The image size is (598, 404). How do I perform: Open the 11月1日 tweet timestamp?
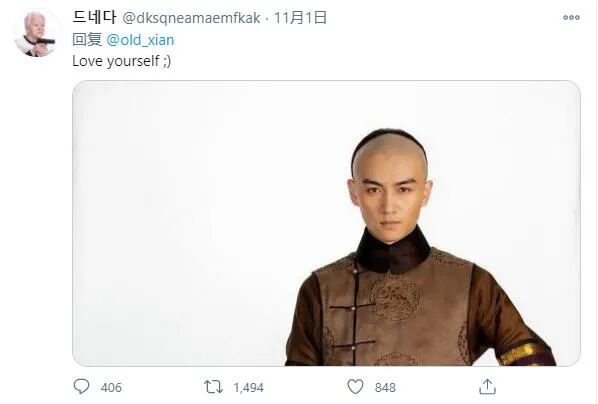point(301,18)
